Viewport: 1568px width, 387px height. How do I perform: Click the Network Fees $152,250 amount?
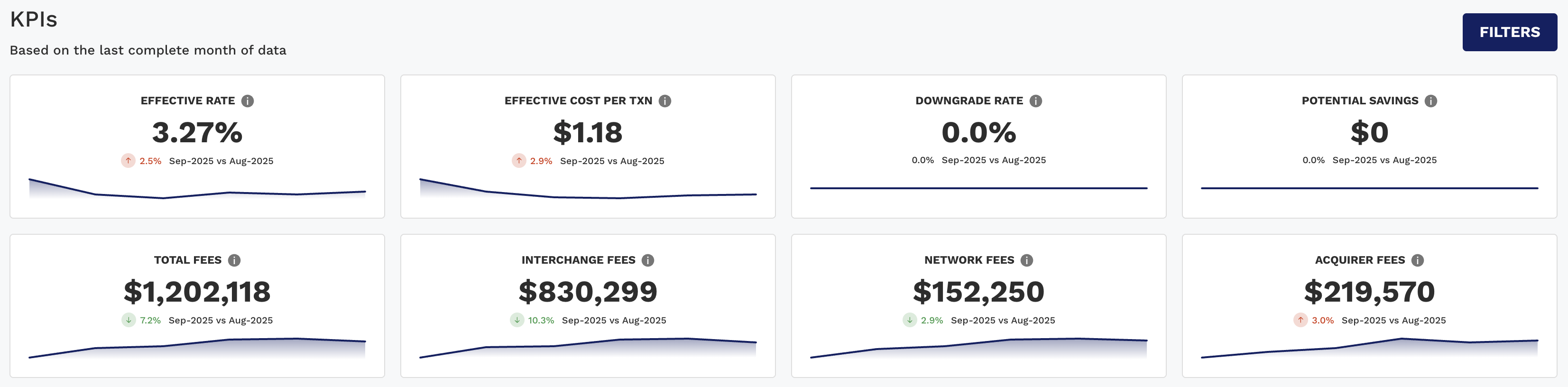(x=978, y=292)
